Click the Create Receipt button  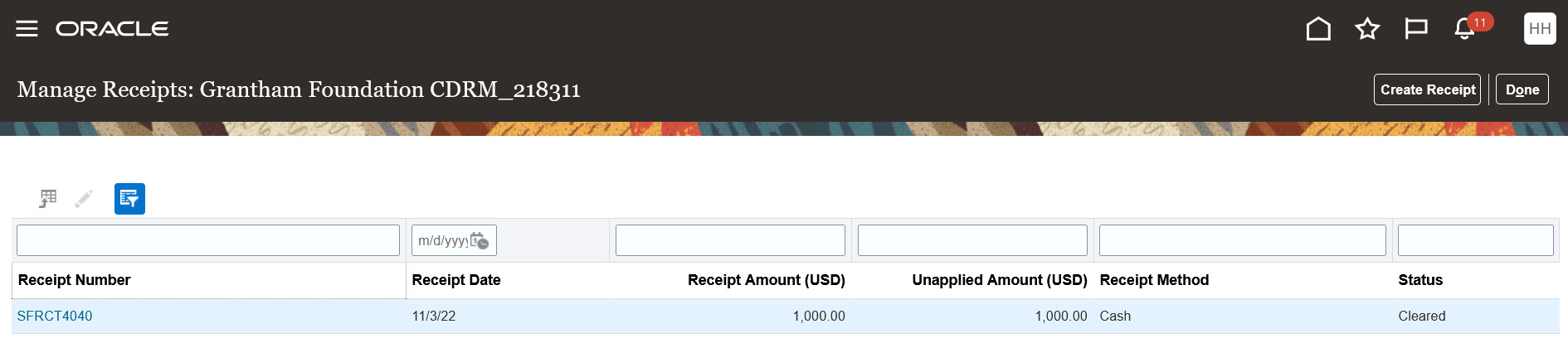1427,89
